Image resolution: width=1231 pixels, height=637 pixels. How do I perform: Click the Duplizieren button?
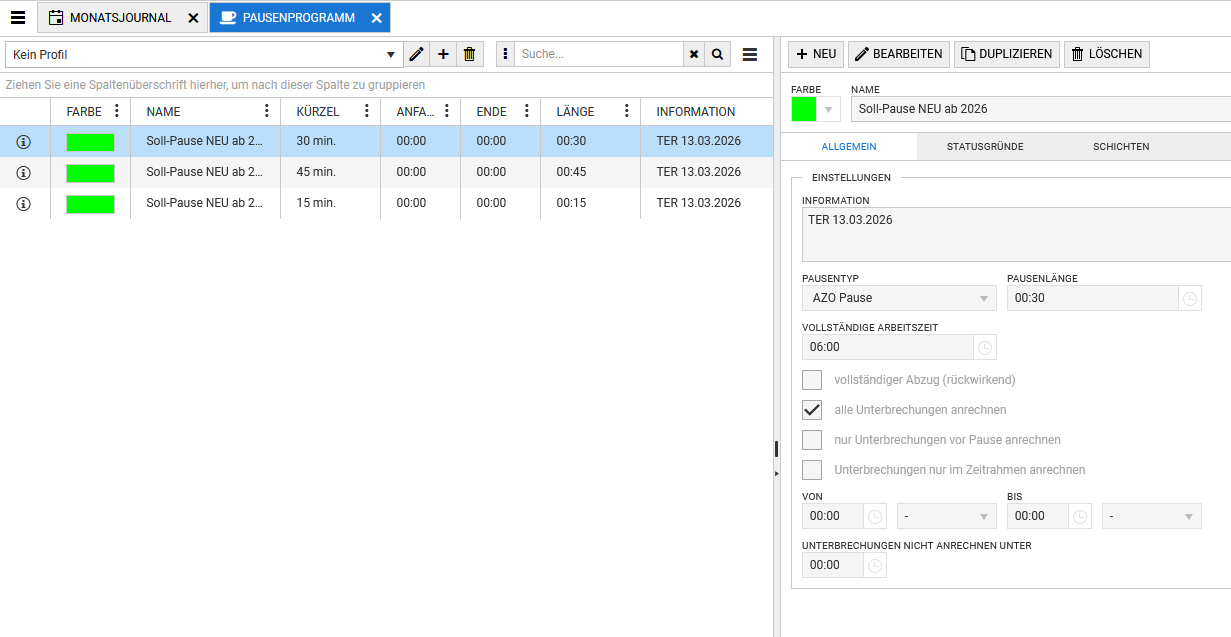(1006, 54)
